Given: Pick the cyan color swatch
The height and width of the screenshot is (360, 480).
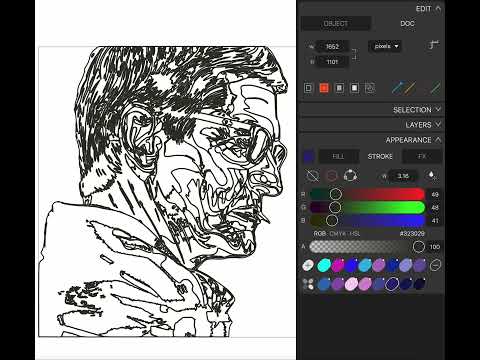Looking at the screenshot, I should pos(324,265).
